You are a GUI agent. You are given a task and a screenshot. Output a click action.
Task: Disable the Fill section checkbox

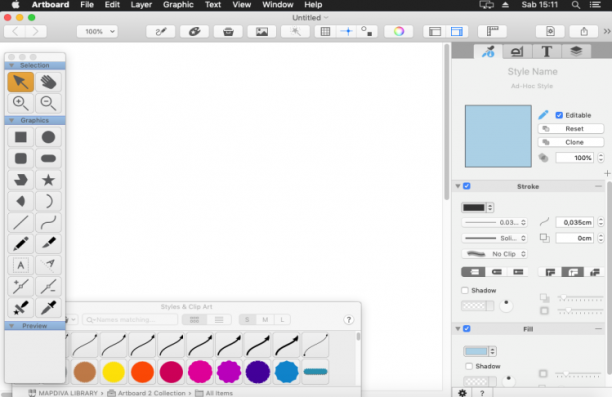click(467, 329)
